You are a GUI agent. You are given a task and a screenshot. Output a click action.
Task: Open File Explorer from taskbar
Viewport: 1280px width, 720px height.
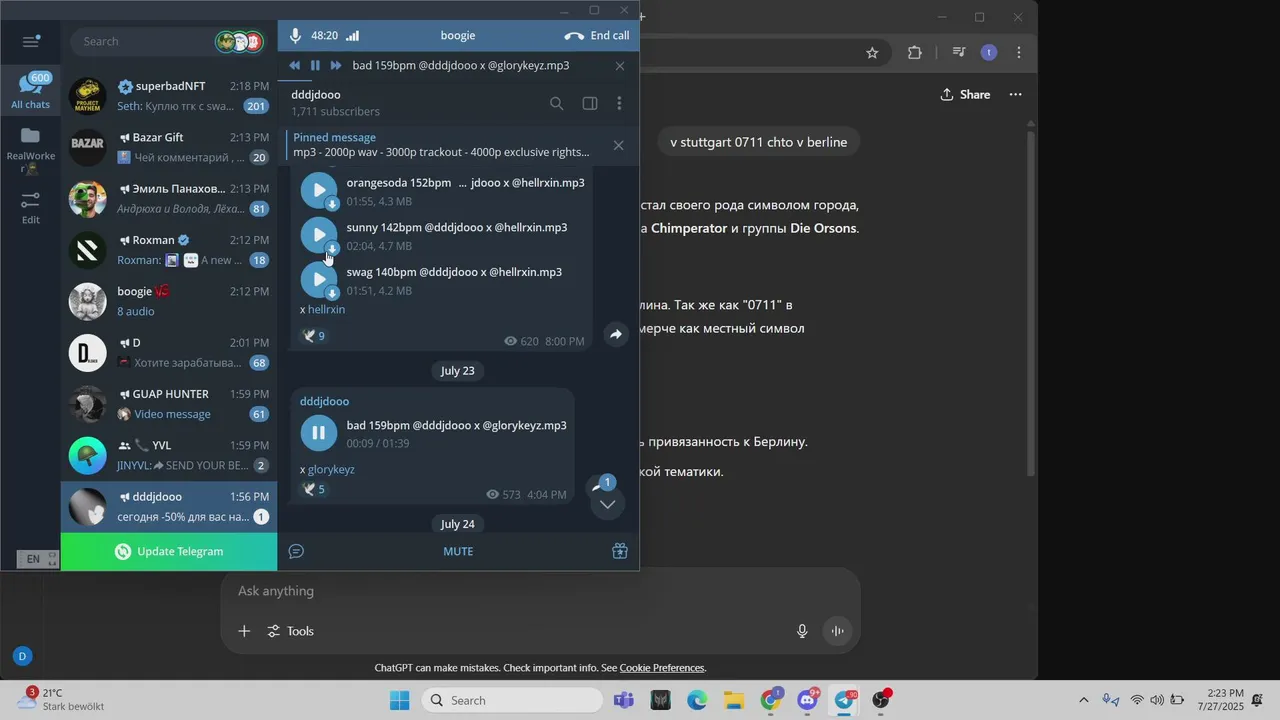pos(734,700)
